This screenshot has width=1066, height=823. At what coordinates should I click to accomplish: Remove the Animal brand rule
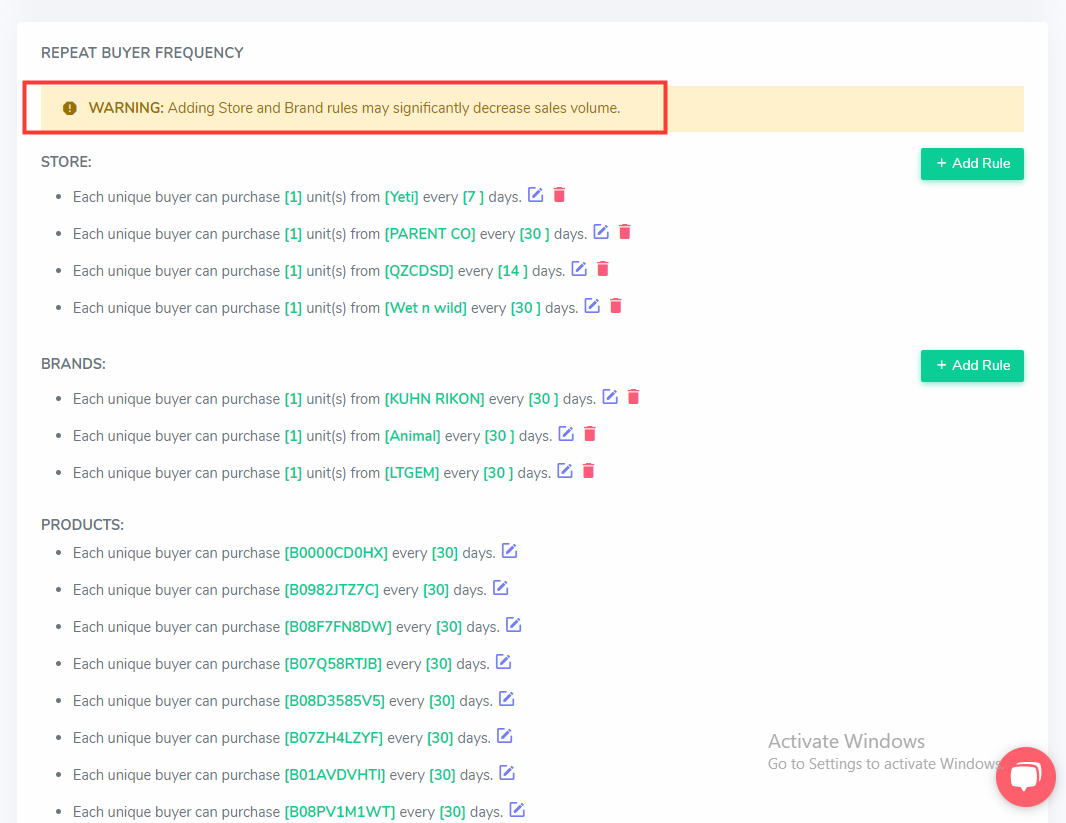[590, 434]
